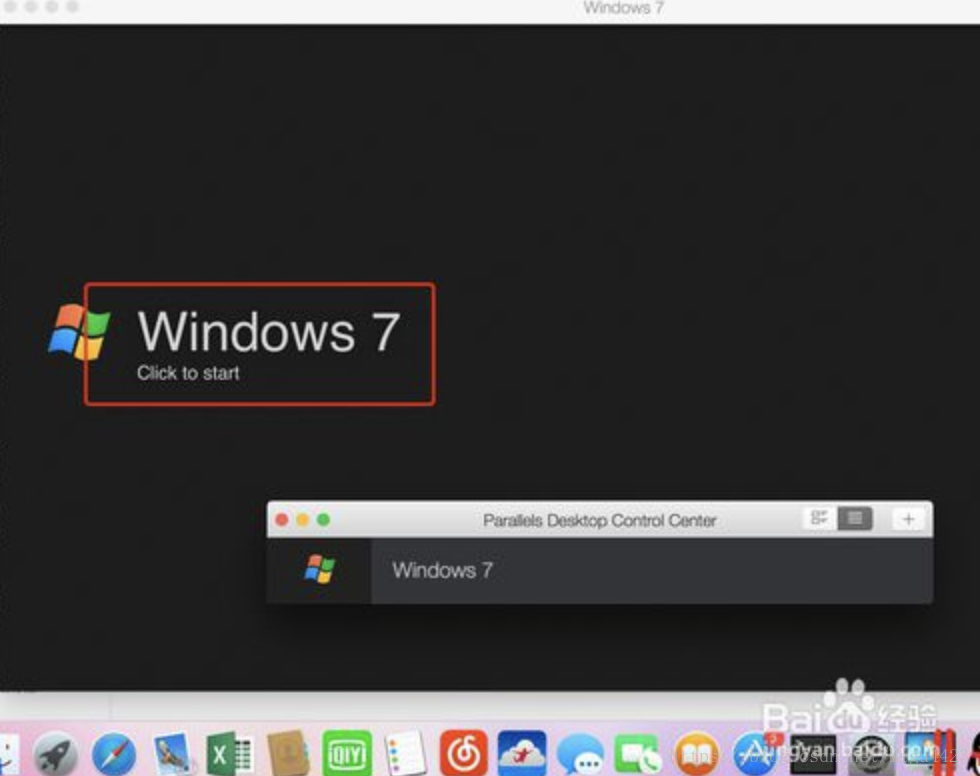Image resolution: width=980 pixels, height=776 pixels.
Task: Add new virtual machine with plus button
Action: (908, 519)
